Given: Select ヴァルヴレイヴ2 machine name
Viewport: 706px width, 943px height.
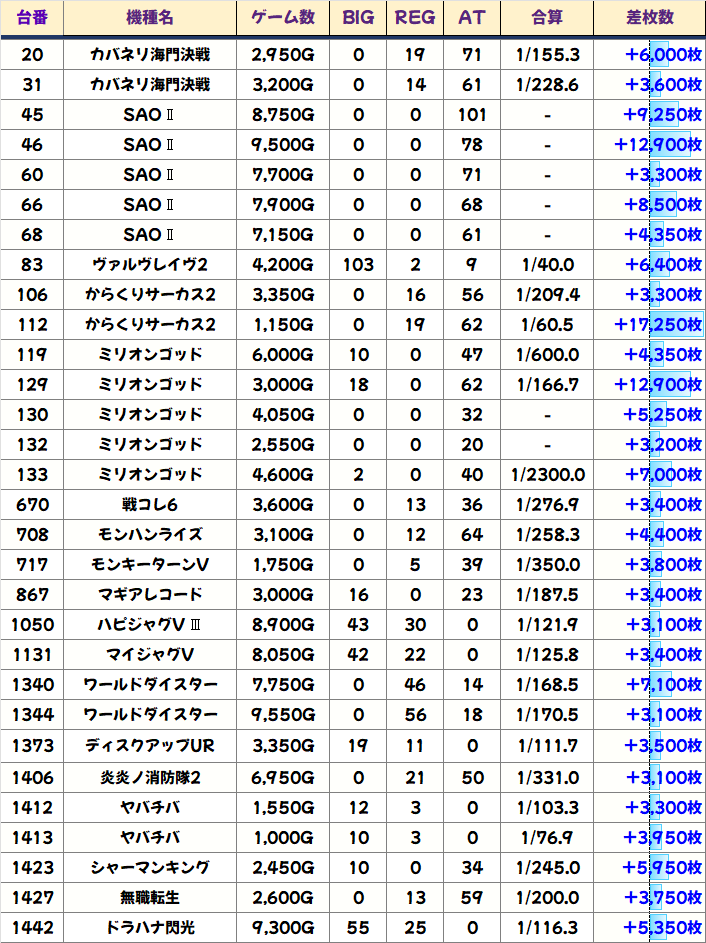Looking at the screenshot, I should tap(150, 265).
